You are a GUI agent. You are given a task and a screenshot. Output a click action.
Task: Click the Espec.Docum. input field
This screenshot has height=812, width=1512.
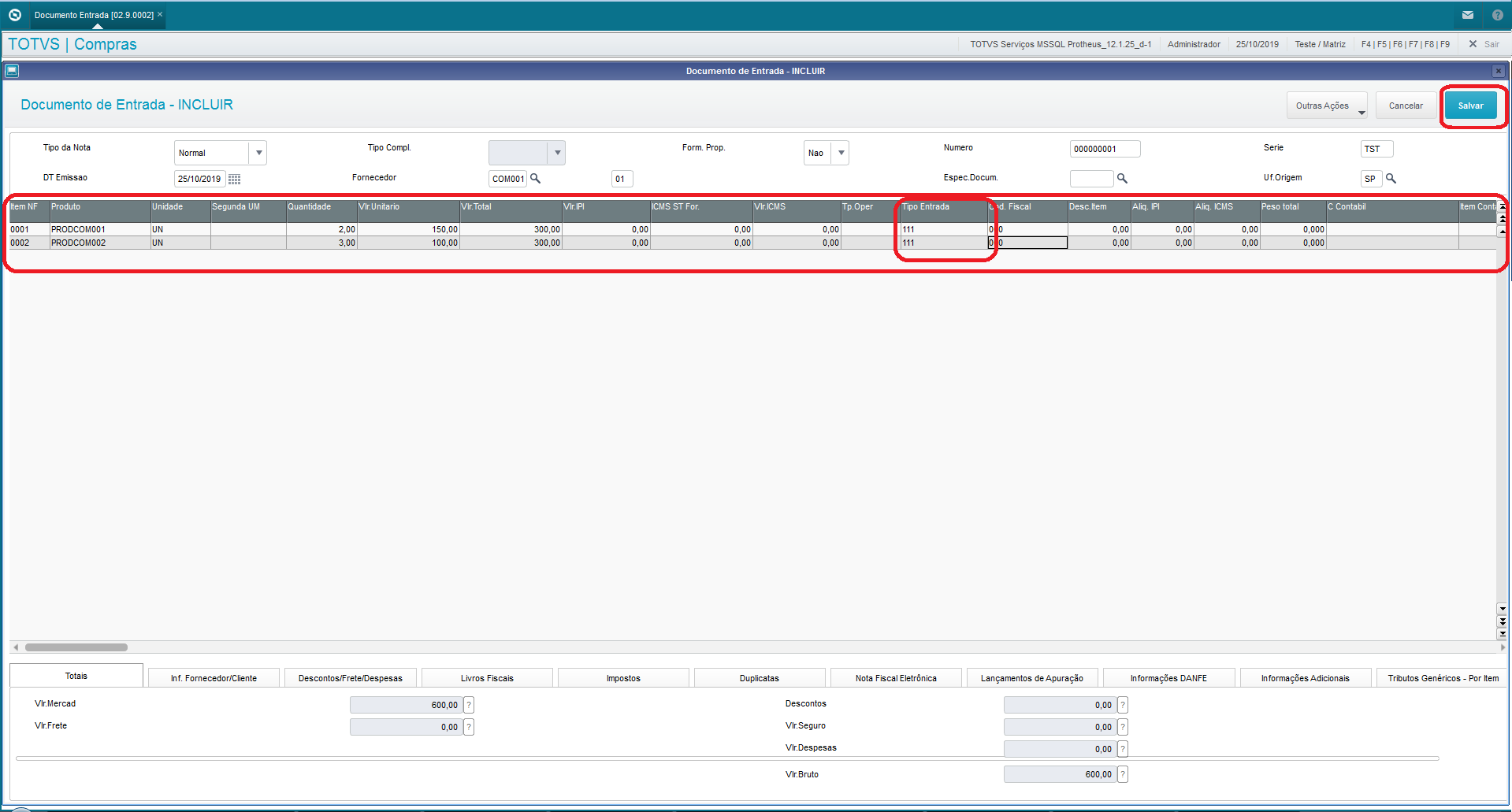pos(1091,179)
